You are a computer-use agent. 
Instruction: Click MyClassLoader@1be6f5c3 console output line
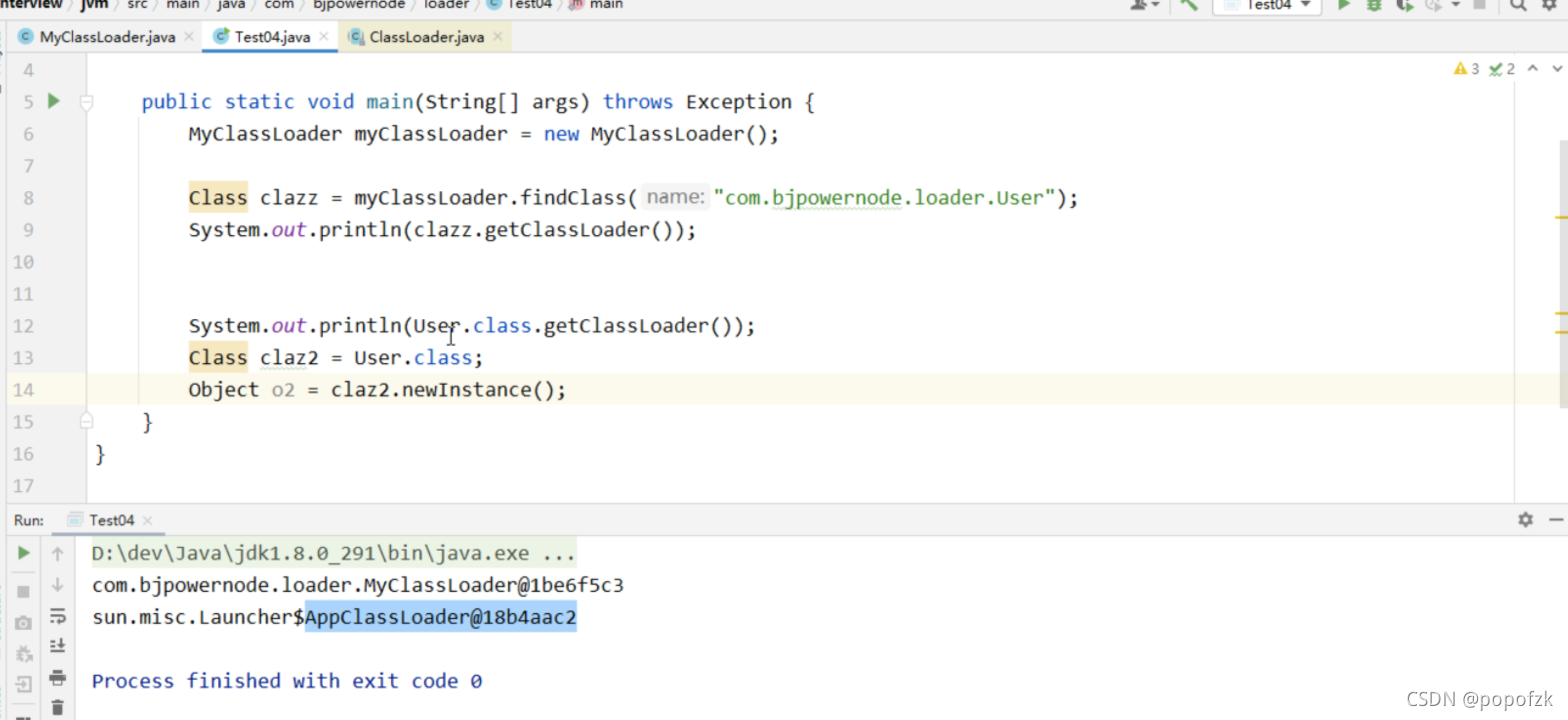358,585
